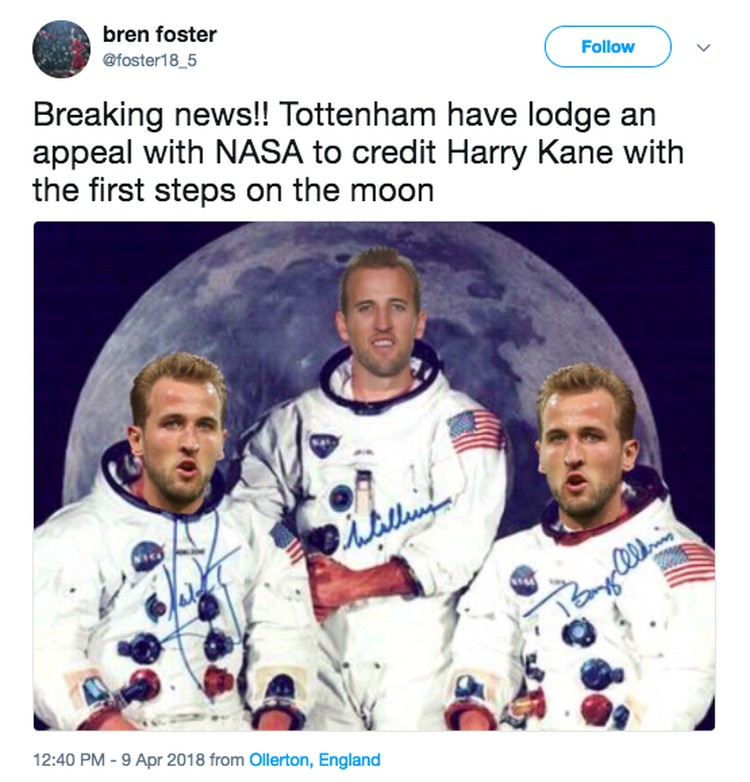The image size is (750, 782).
Task: Enlarge the astronauts photo attached to tweet
Action: click(x=374, y=476)
